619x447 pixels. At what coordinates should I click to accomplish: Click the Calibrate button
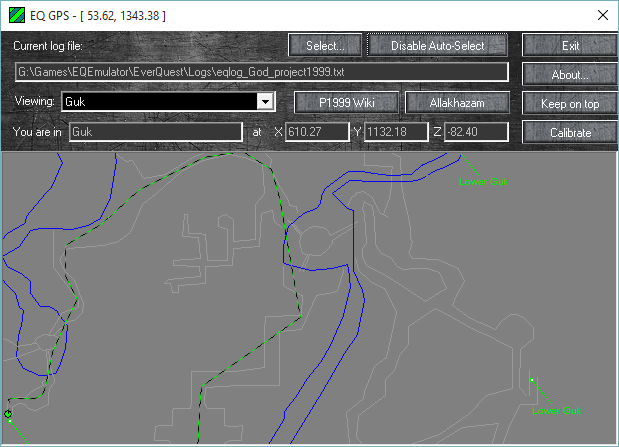pyautogui.click(x=570, y=132)
